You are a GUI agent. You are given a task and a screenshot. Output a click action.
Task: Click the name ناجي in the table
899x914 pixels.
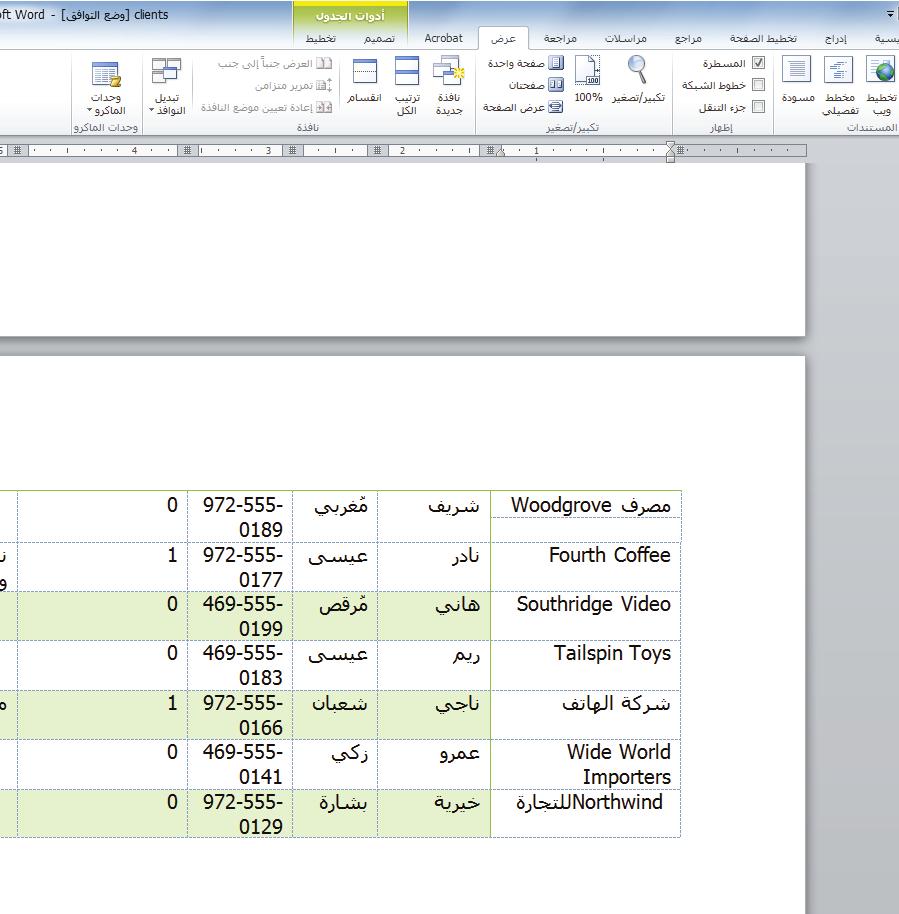click(x=458, y=704)
